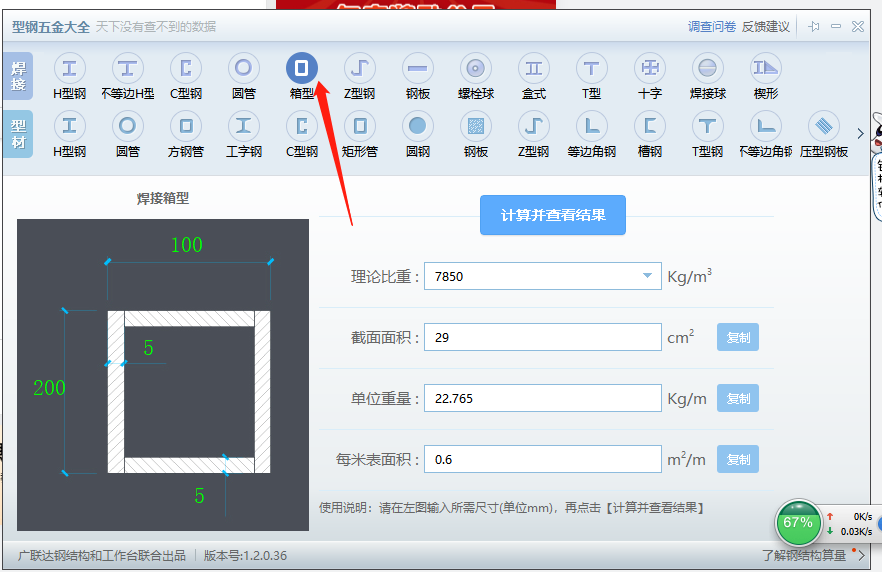Click 广联达钢结构和工作台联合出品 text
This screenshot has width=882, height=572.
click(x=102, y=556)
